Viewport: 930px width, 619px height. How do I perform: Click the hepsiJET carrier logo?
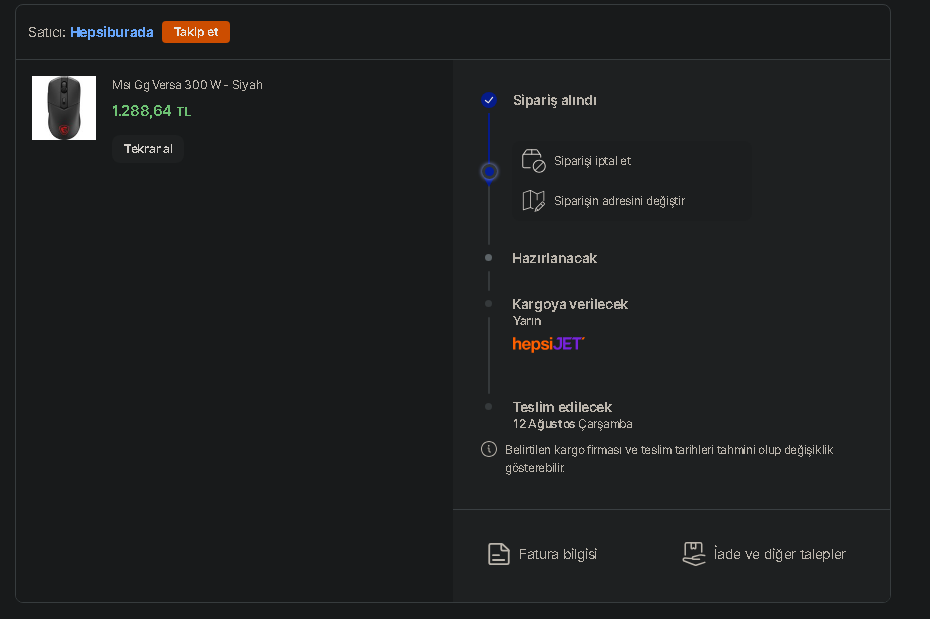coord(549,344)
